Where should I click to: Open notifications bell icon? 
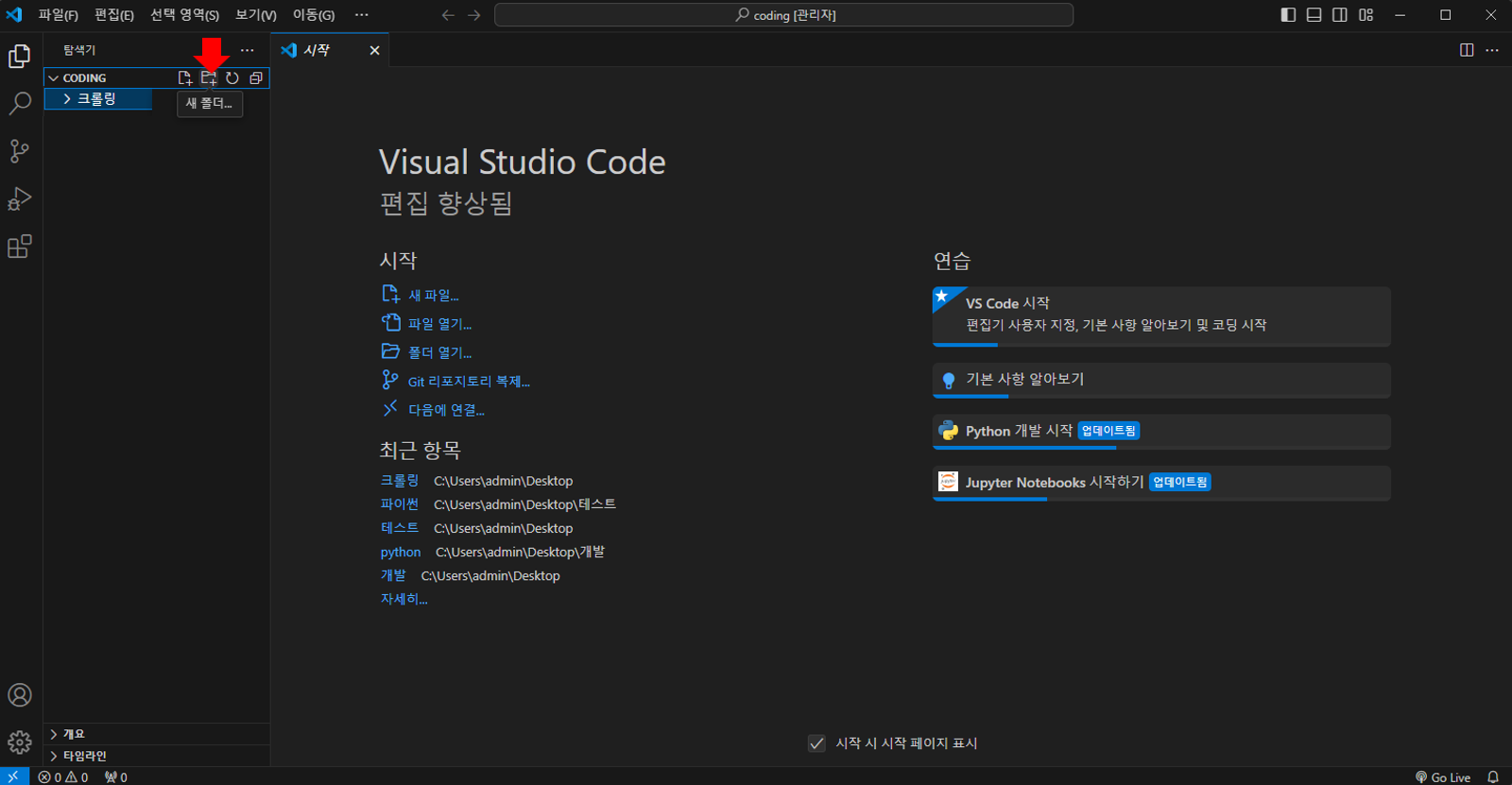pyautogui.click(x=1493, y=776)
